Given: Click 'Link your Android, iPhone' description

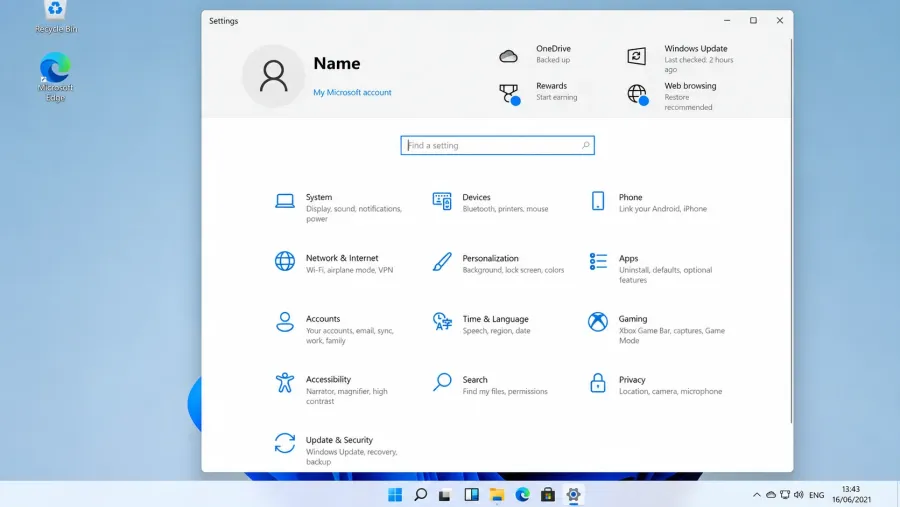Looking at the screenshot, I should pyautogui.click(x=662, y=209).
